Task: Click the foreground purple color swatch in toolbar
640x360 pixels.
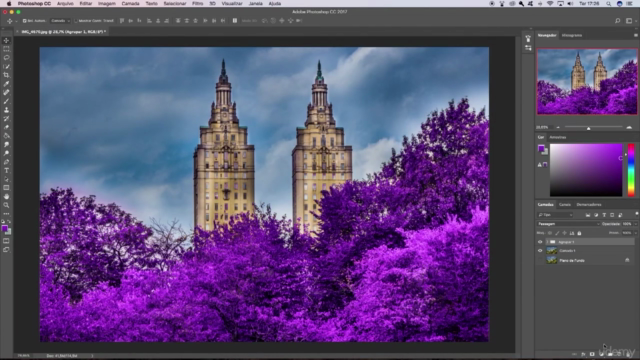Action: (x=4, y=229)
